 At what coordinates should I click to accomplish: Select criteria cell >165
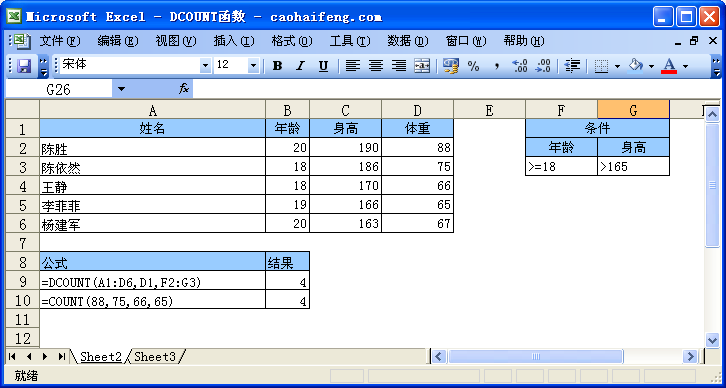pos(633,166)
